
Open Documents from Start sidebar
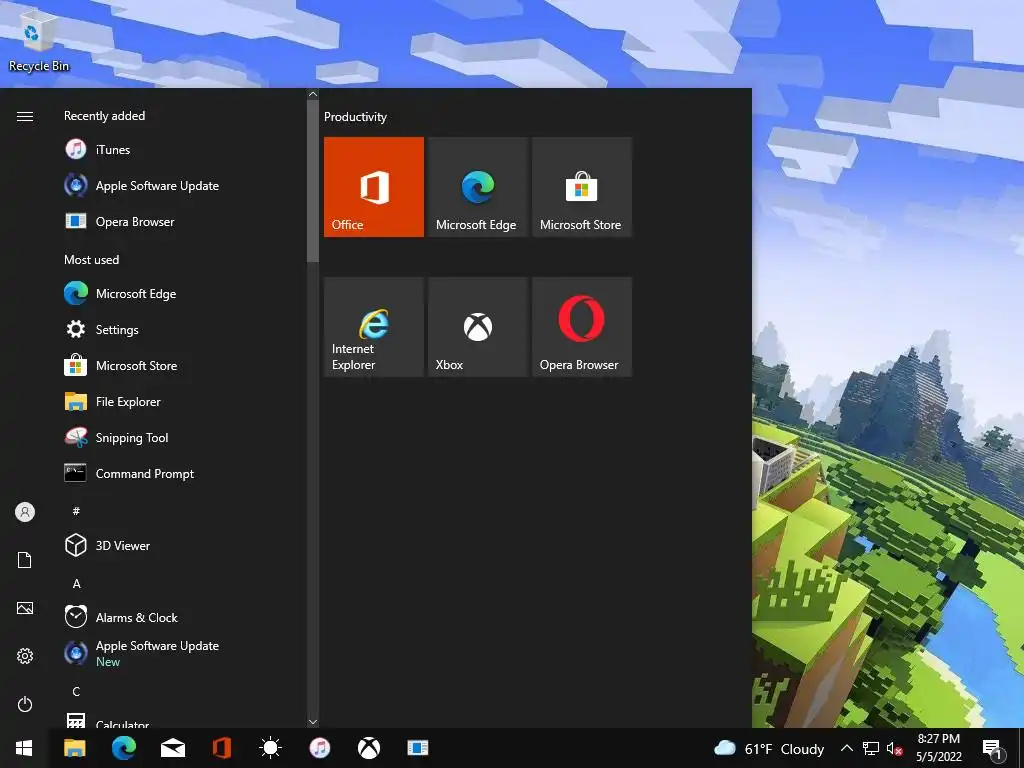point(25,560)
